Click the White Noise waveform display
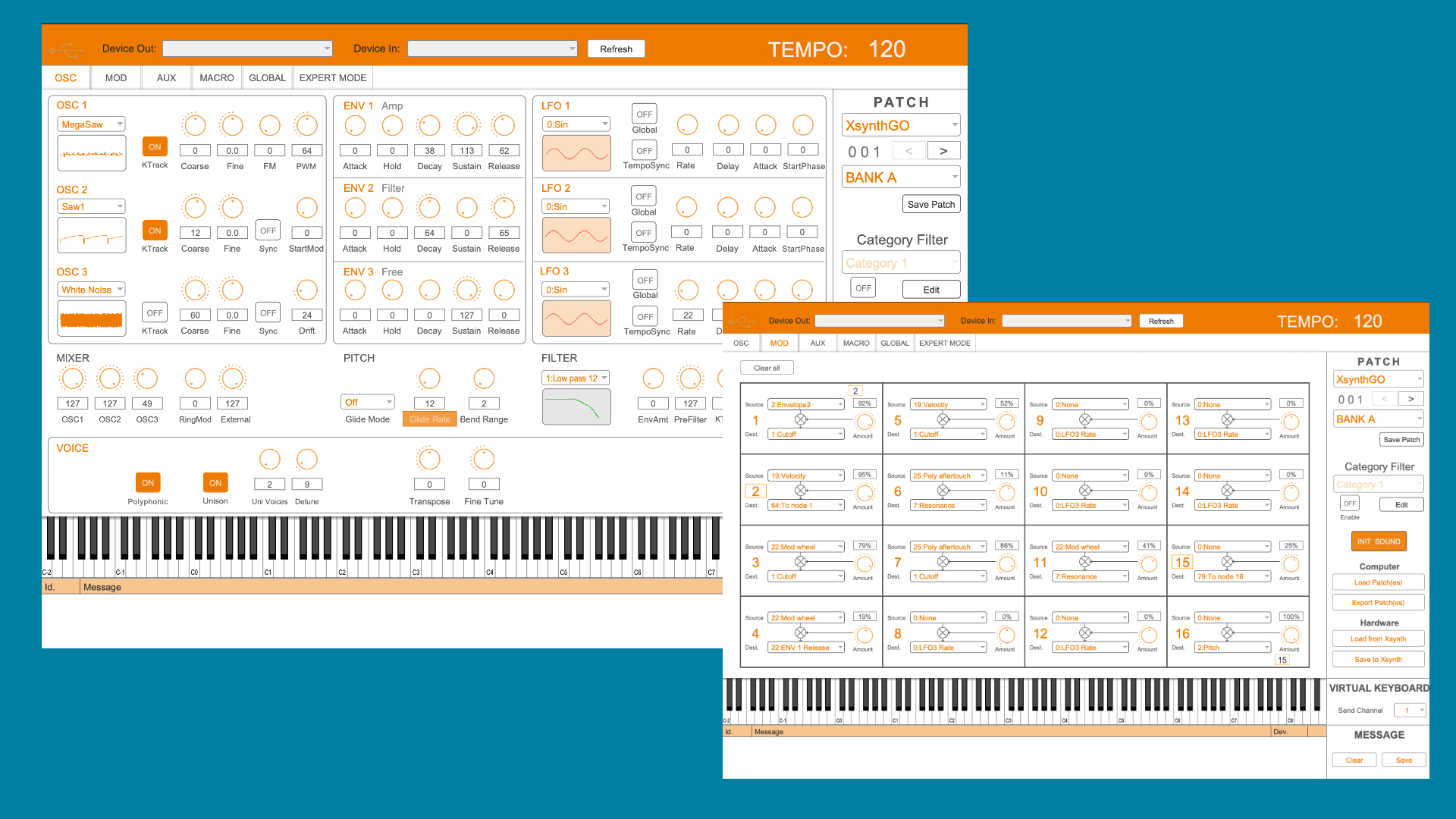 pyautogui.click(x=92, y=318)
